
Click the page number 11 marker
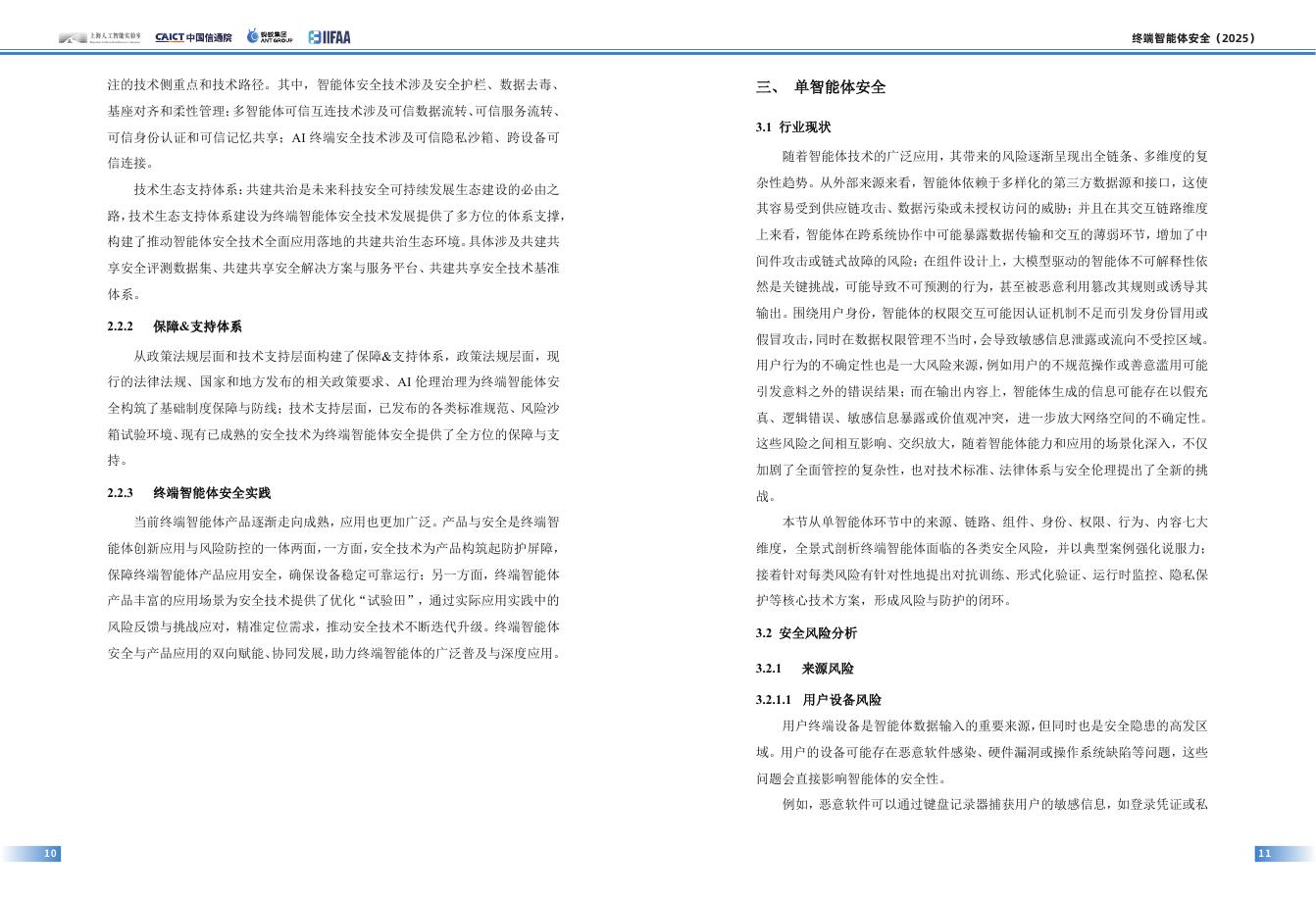[x=1264, y=854]
